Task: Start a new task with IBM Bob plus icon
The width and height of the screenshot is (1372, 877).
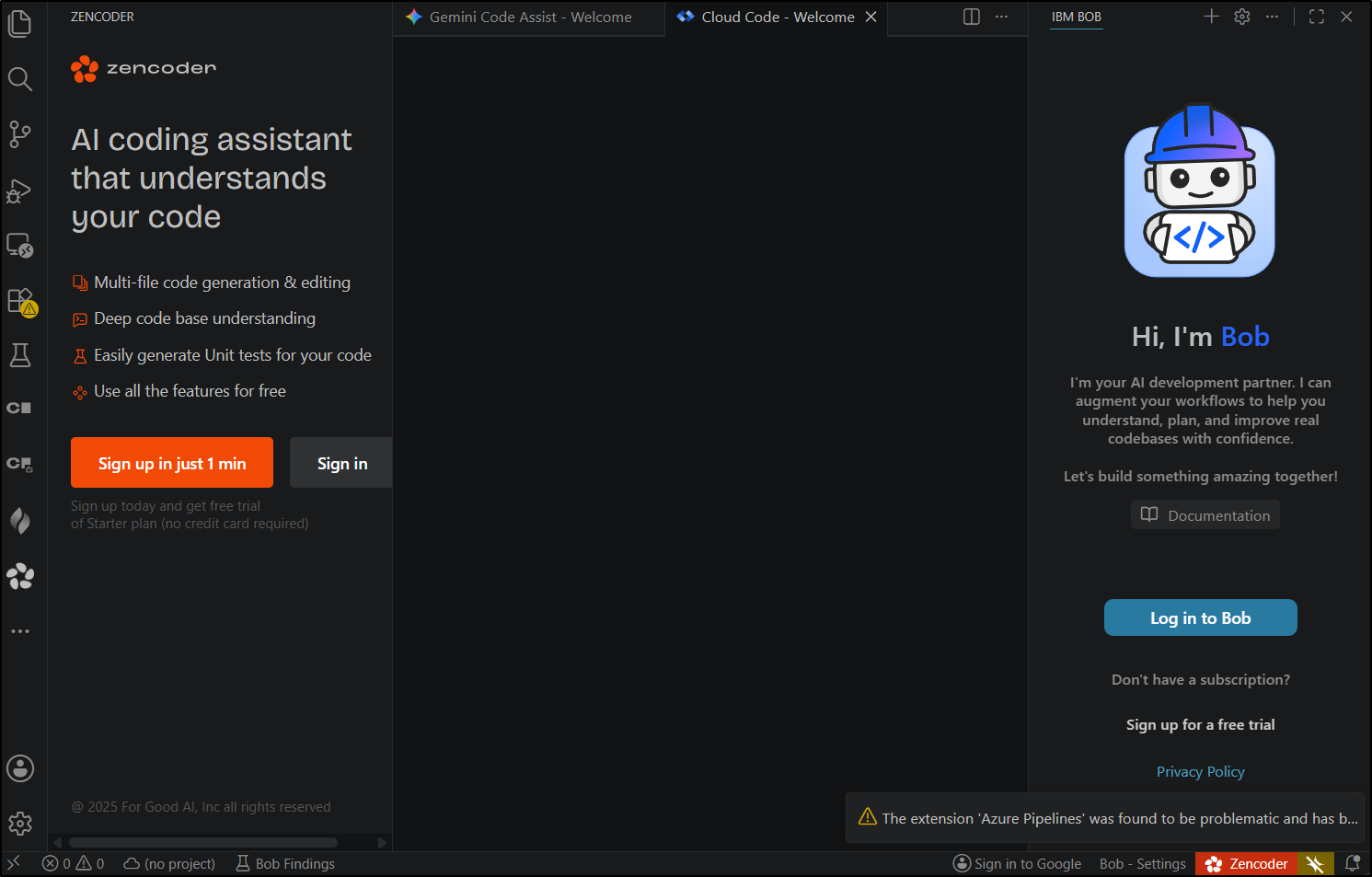Action: click(1212, 17)
